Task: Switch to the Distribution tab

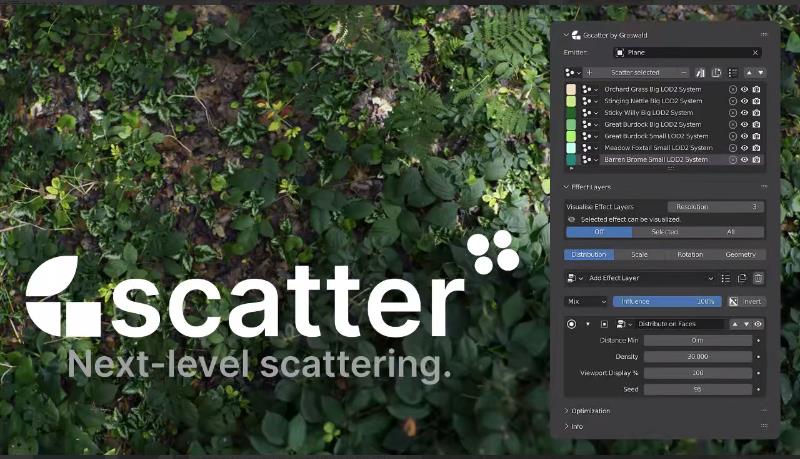Action: (x=589, y=254)
